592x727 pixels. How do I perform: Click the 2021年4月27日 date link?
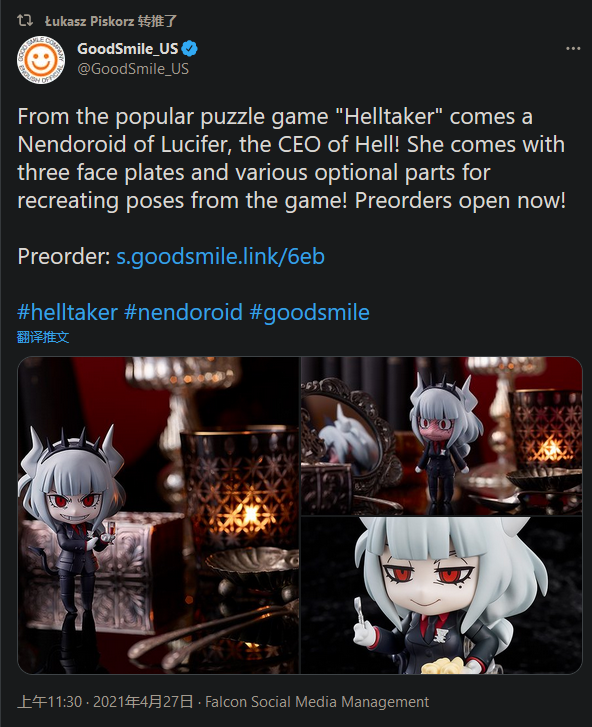tap(143, 701)
